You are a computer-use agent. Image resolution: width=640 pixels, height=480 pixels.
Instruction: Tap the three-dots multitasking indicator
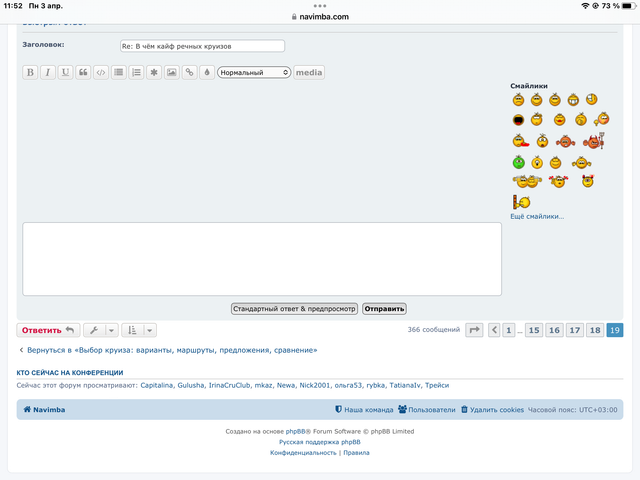point(320,6)
